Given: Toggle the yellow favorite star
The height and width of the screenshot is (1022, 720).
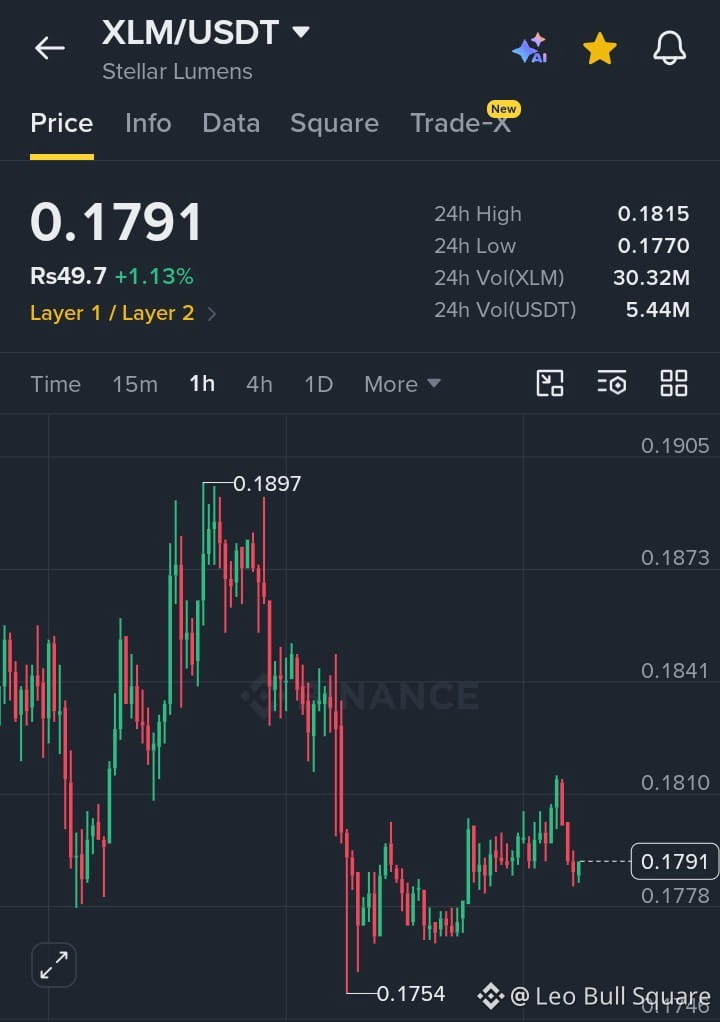Looking at the screenshot, I should coord(599,49).
